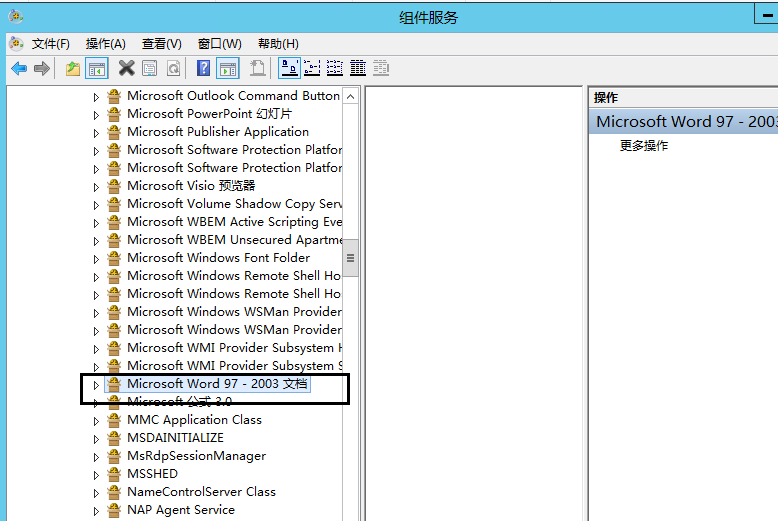The height and width of the screenshot is (521, 778).
Task: Click the Refresh toolbar icon
Action: 173,68
